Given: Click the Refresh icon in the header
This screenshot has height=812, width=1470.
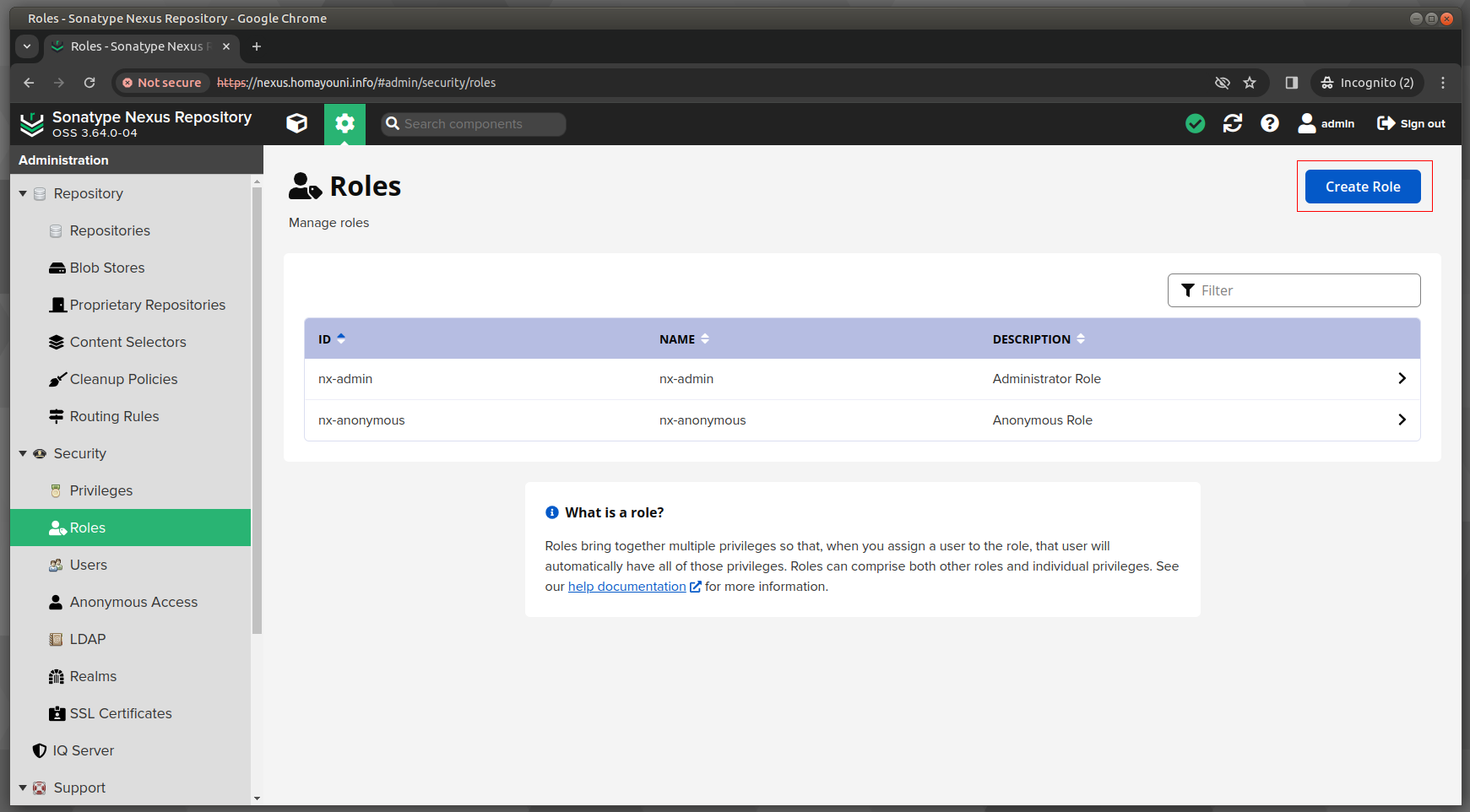Looking at the screenshot, I should click(x=1233, y=123).
